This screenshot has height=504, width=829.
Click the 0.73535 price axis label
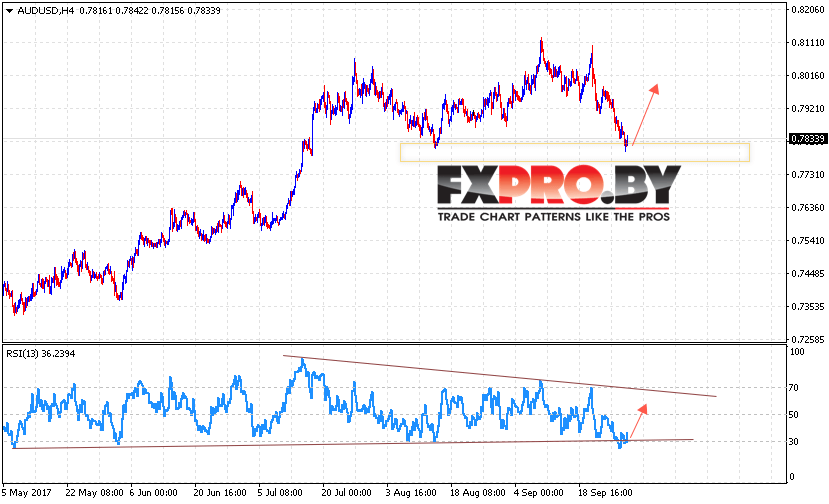tap(808, 307)
